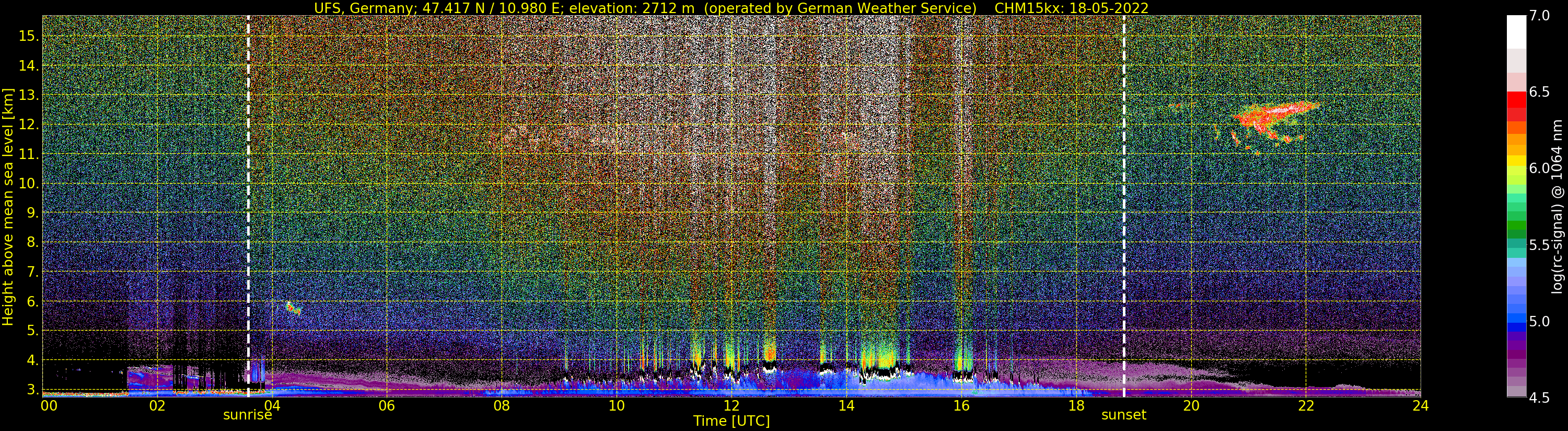Click the y-axis tick label '14.'
Image resolution: width=1568 pixels, height=431 pixels.
tap(29, 66)
